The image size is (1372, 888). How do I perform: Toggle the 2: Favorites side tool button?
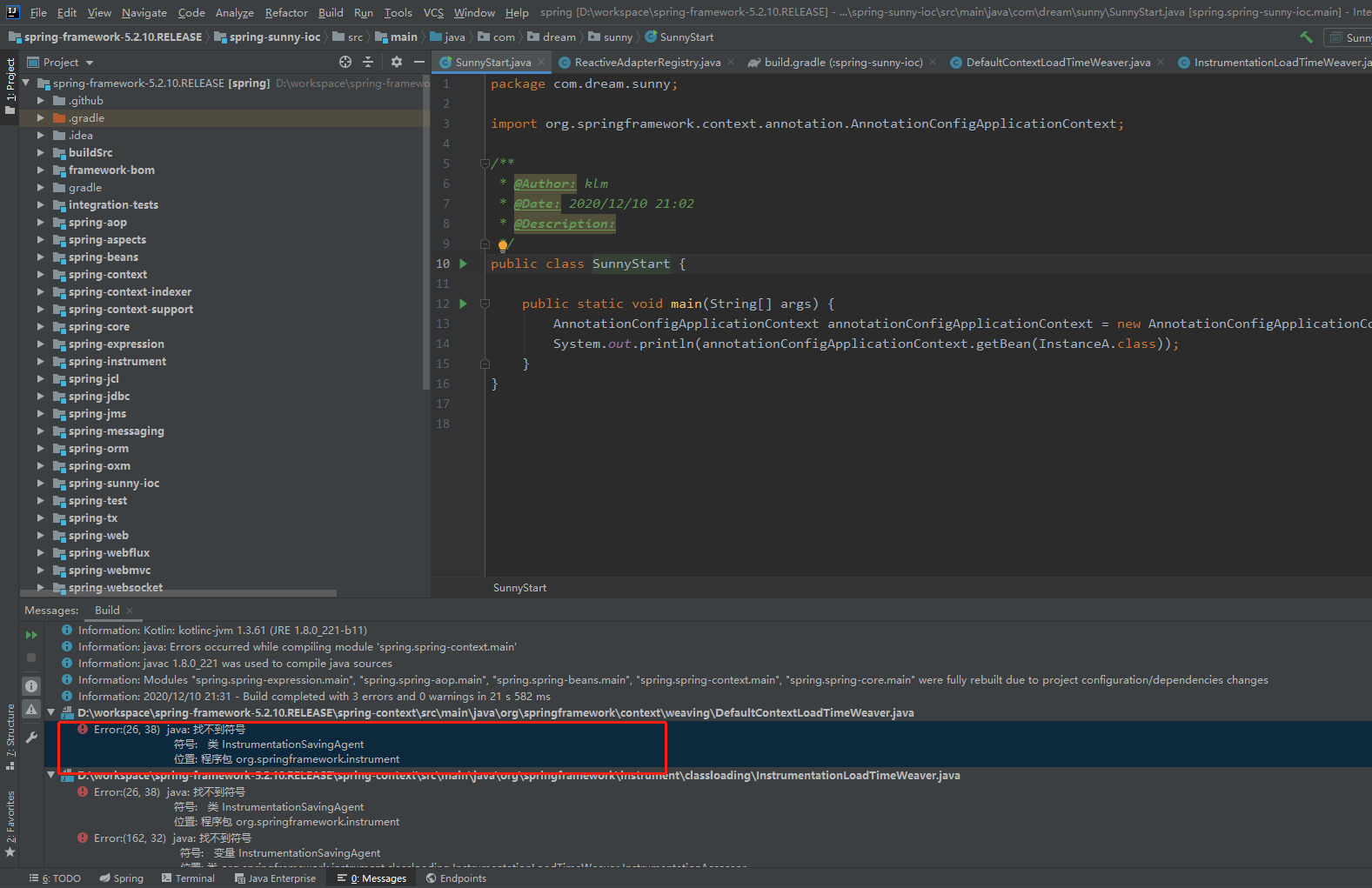tap(10, 824)
